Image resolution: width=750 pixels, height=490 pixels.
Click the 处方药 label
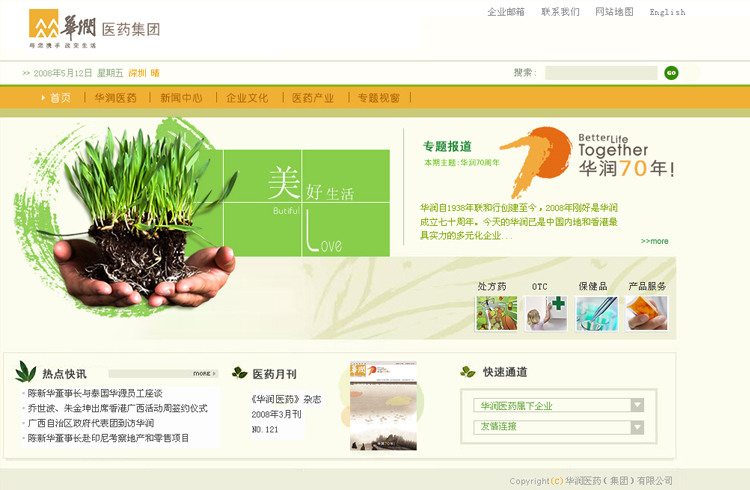[492, 286]
